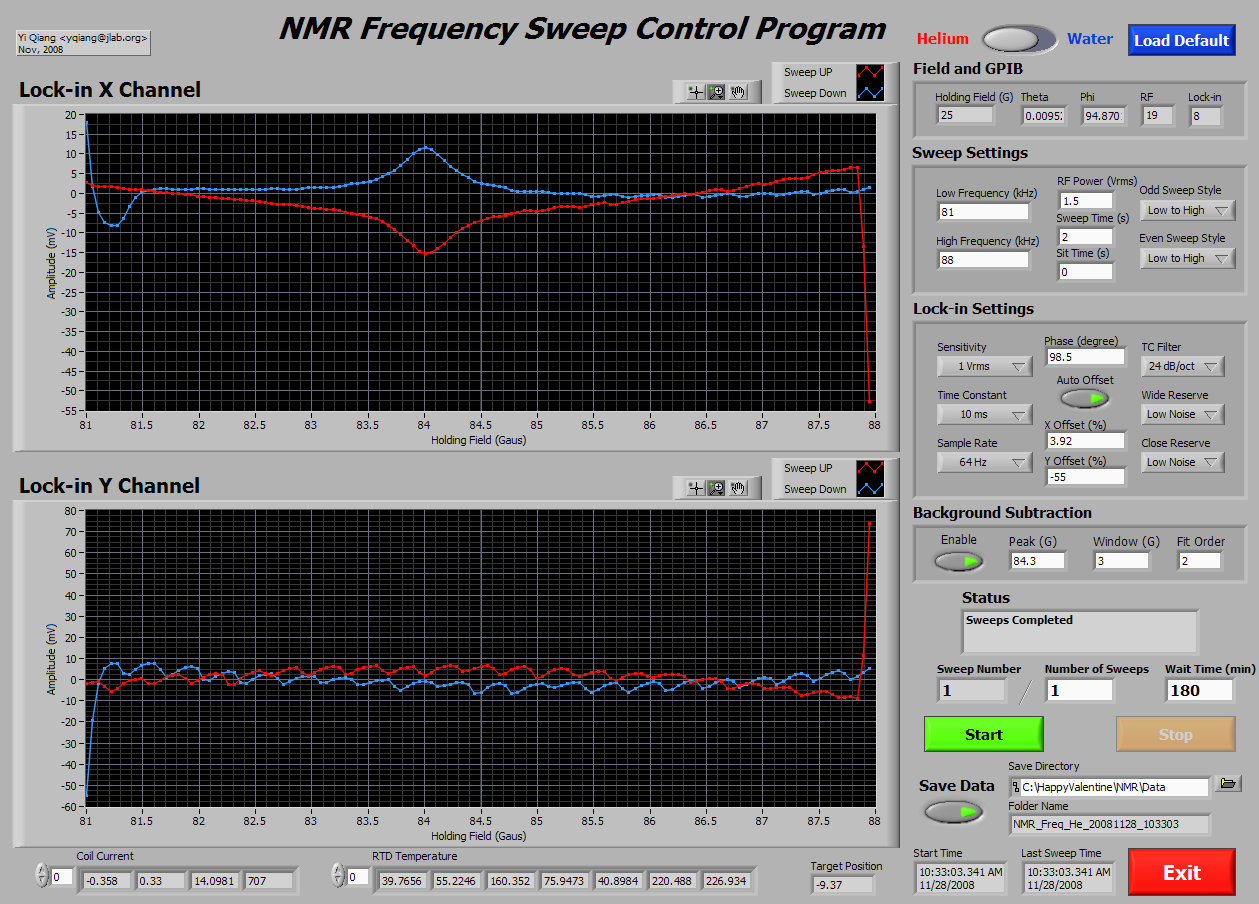Open the Sensitivity dropdown

point(985,366)
